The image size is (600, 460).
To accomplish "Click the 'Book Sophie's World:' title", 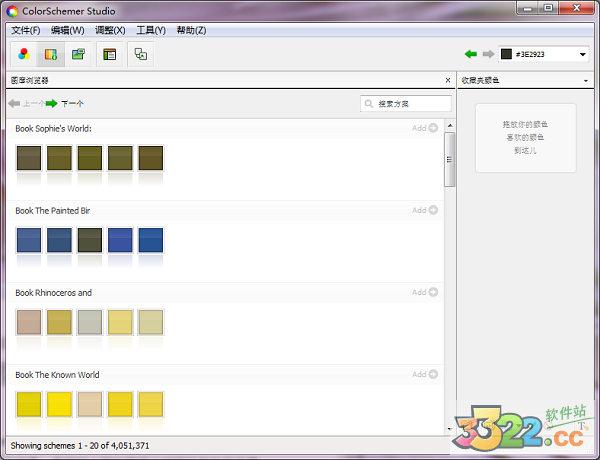I will click(x=54, y=129).
